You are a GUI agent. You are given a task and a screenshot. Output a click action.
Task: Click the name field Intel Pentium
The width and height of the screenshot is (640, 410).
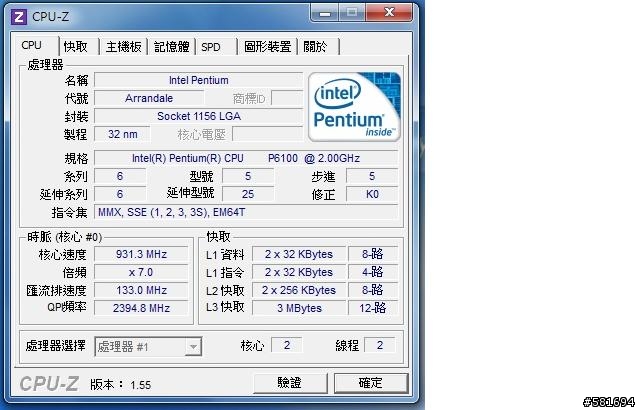pos(198,80)
